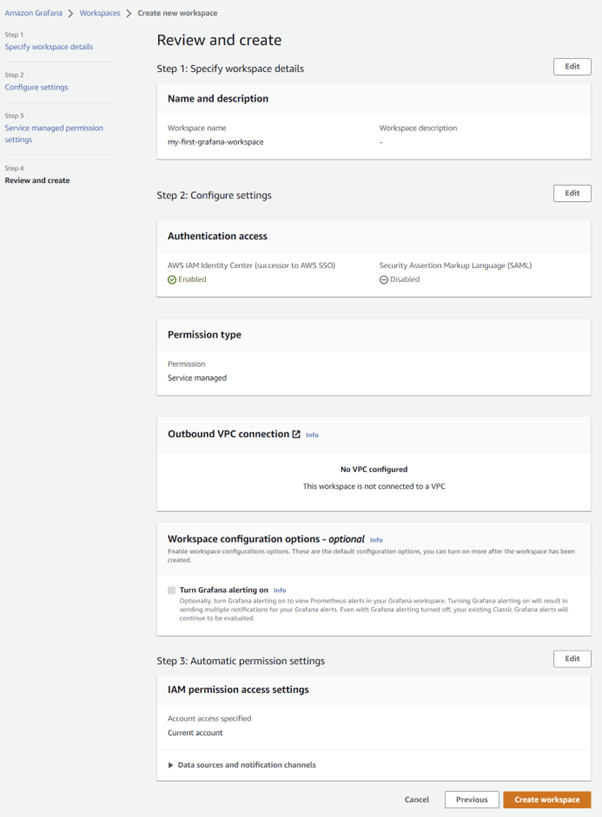Edit Step 1 workspace details
The width and height of the screenshot is (602, 817).
coord(572,66)
